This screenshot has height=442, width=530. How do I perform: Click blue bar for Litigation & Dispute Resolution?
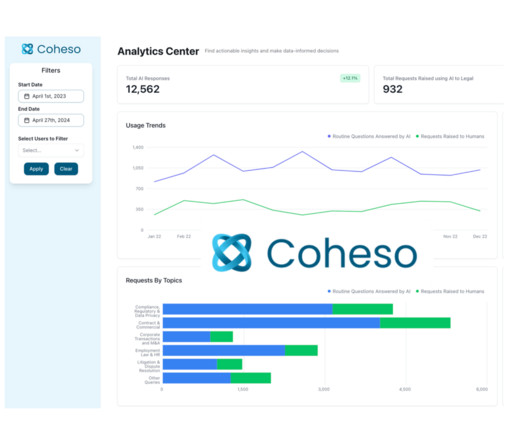[190, 364]
